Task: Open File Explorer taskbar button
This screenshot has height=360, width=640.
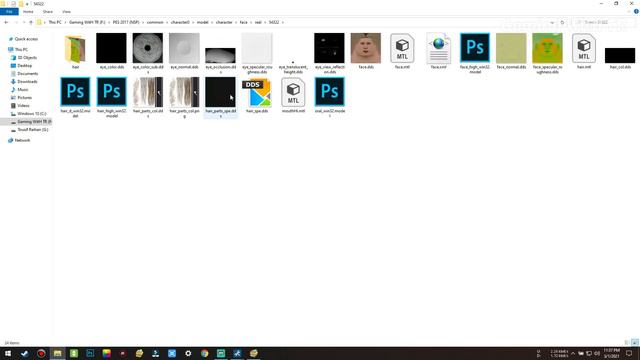Action: [x=57, y=353]
